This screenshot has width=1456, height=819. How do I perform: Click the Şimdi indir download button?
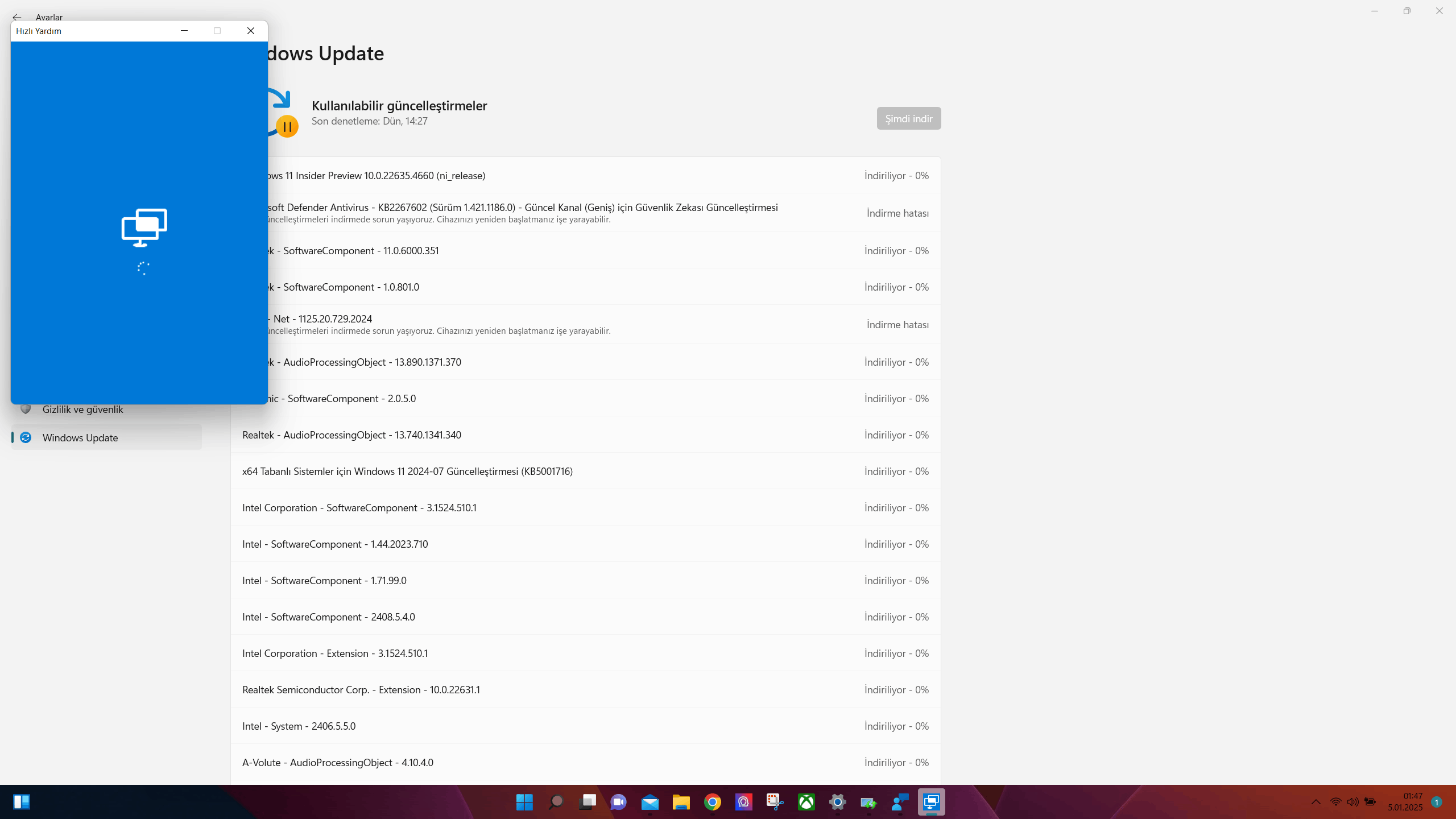tap(908, 118)
